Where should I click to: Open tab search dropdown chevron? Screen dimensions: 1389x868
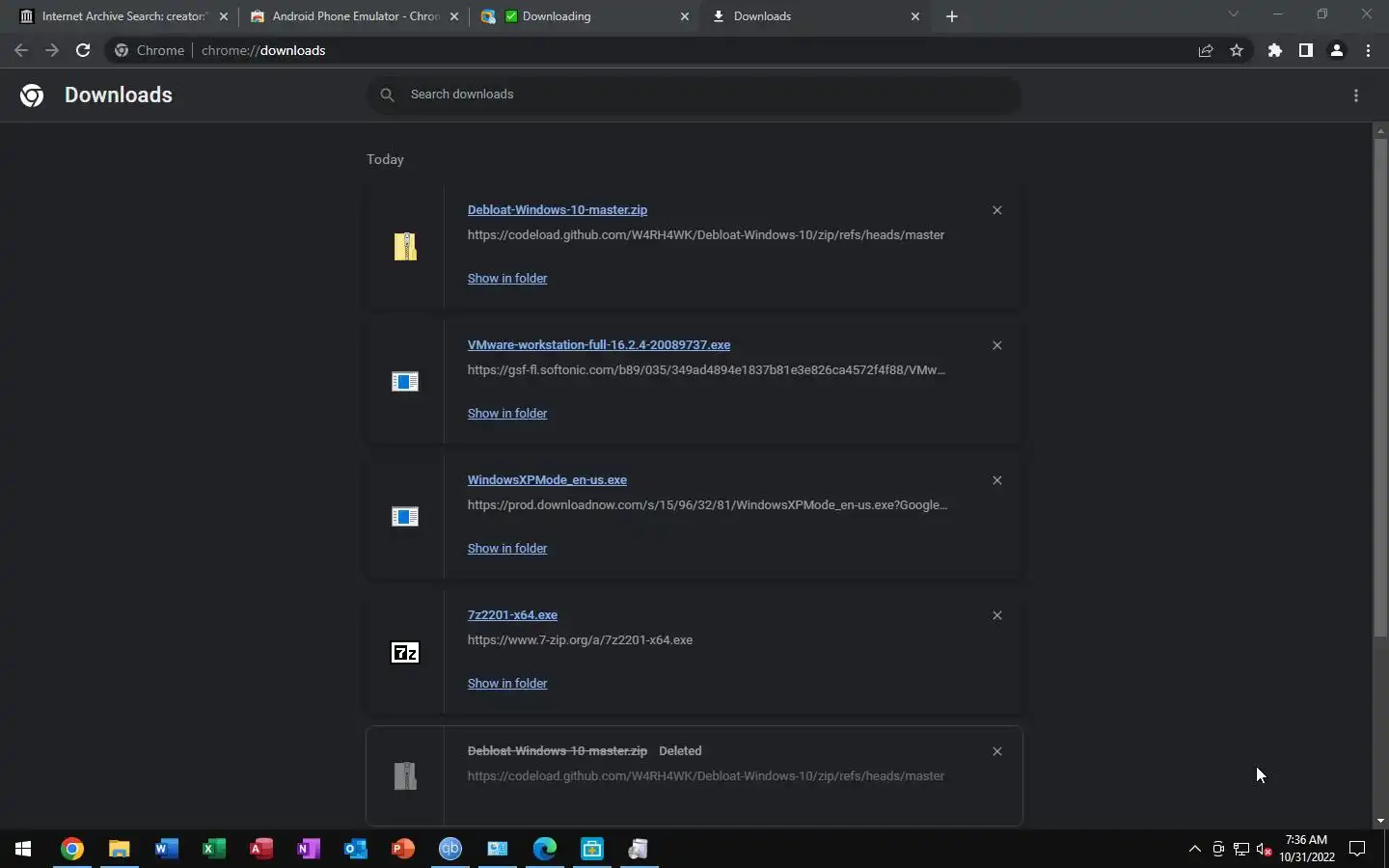click(1233, 14)
